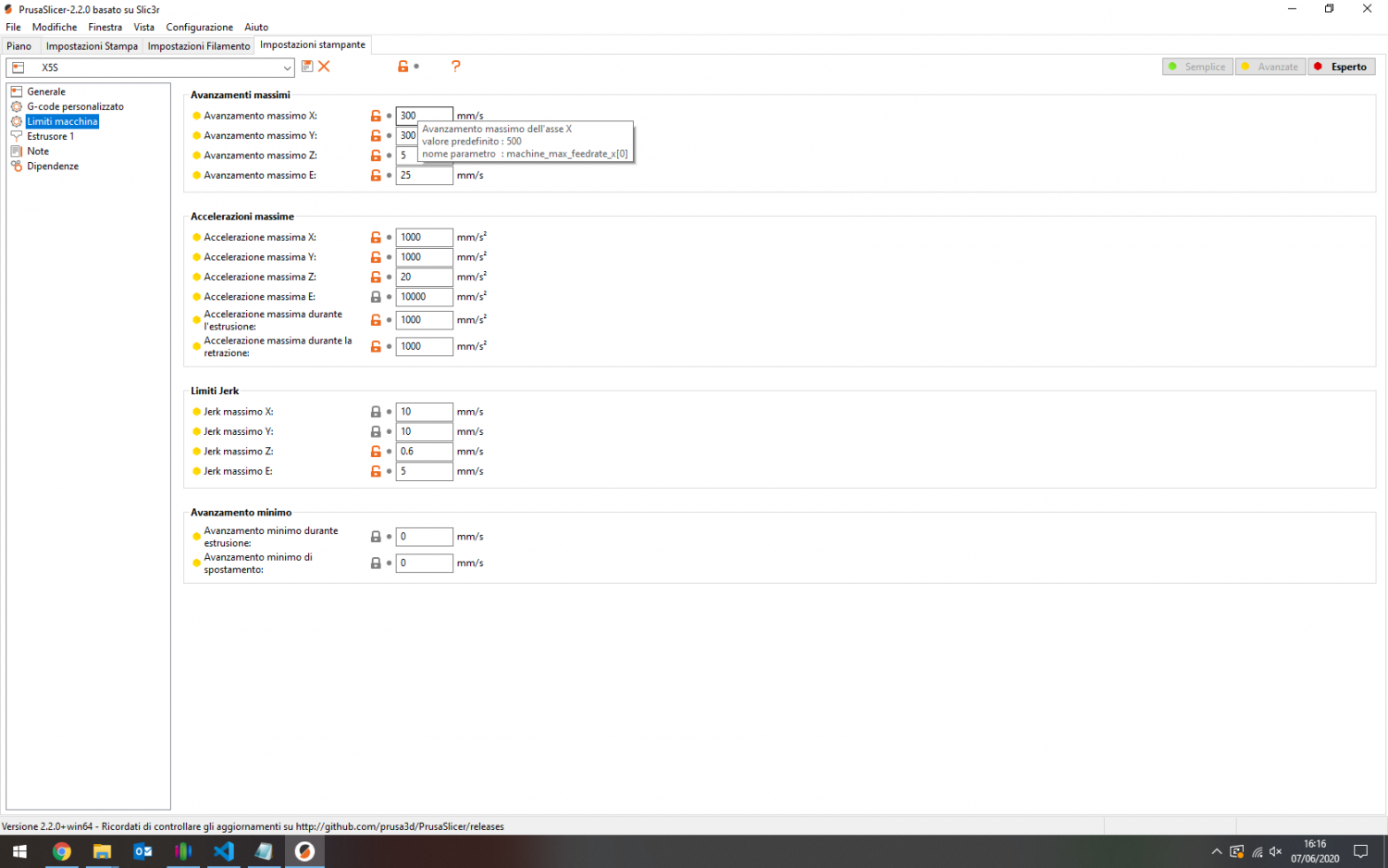The height and width of the screenshot is (868, 1388).
Task: Select Note in the settings tree
Action: [38, 151]
